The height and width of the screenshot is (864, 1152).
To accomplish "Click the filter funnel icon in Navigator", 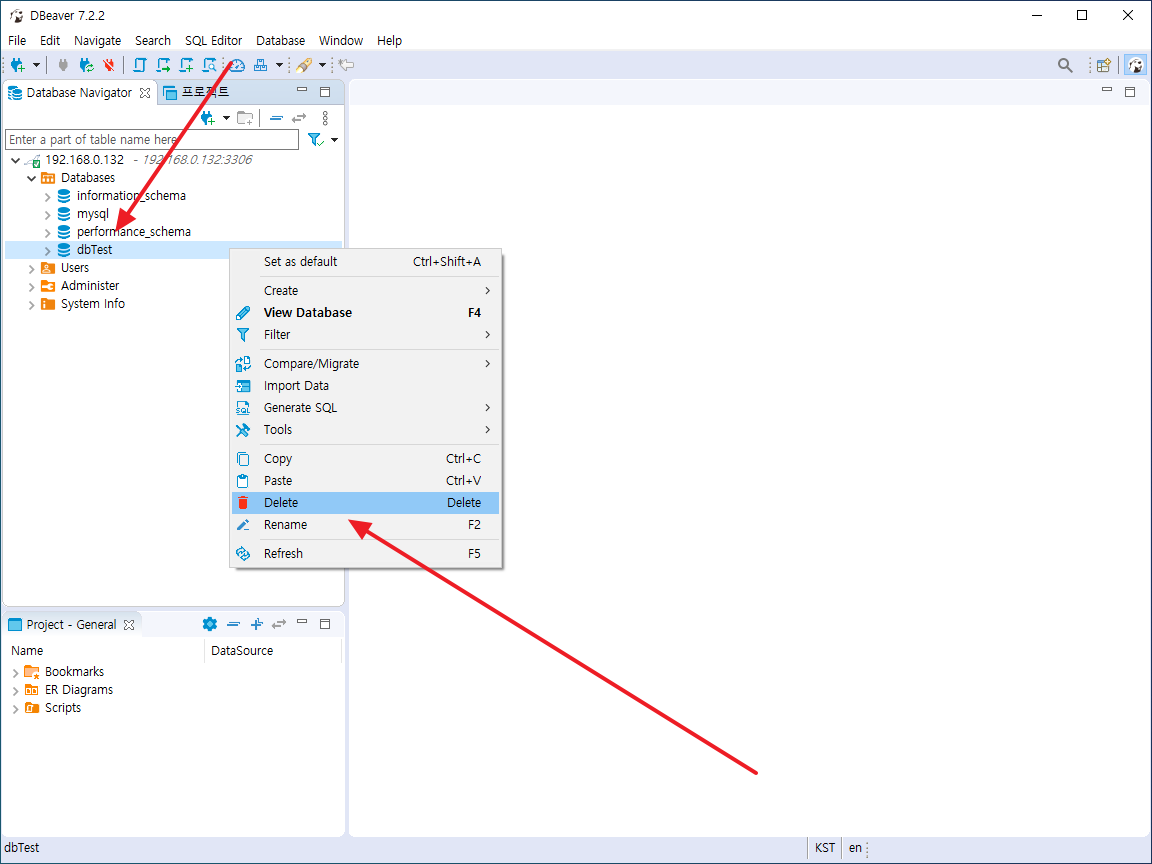I will coord(316,140).
